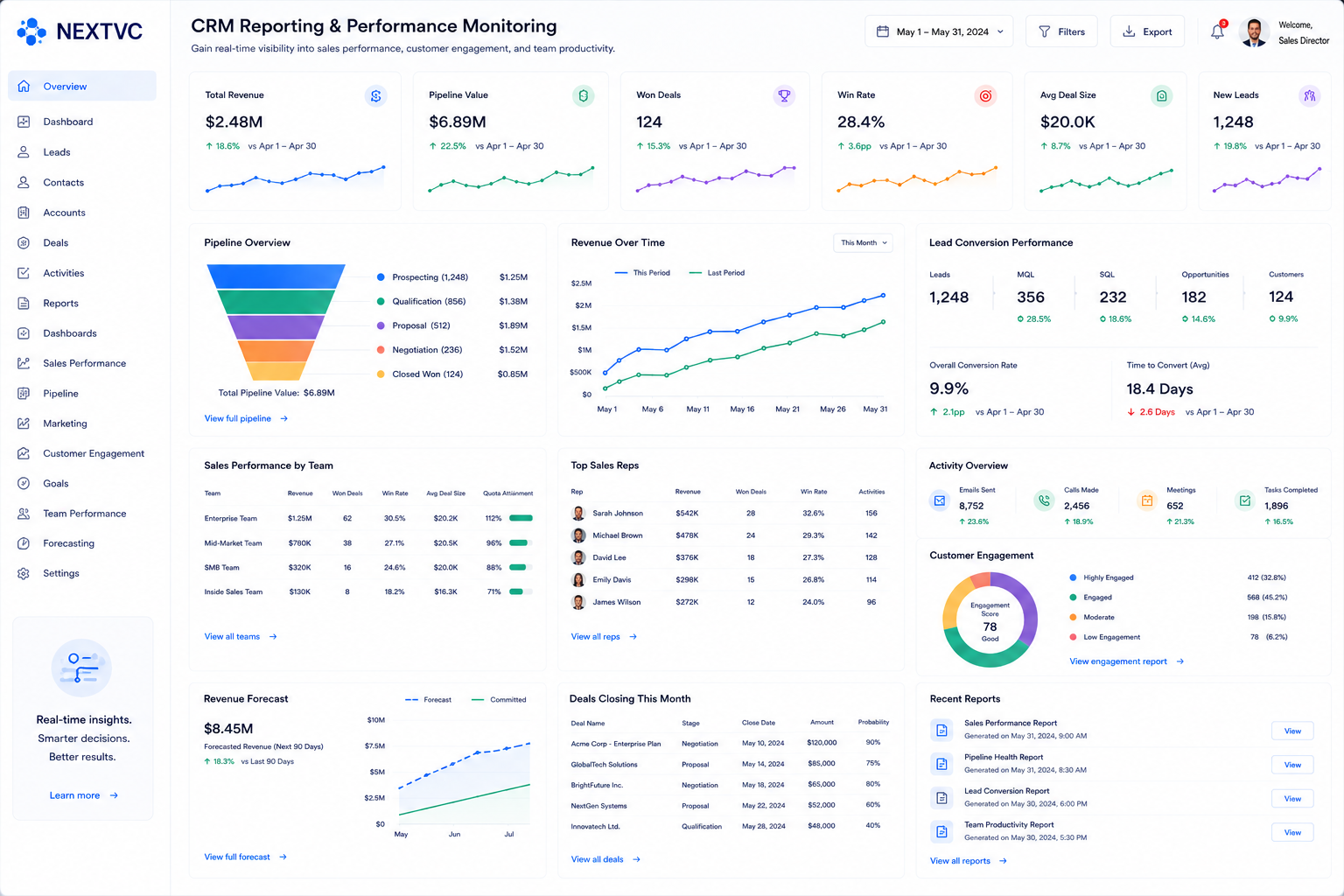Open the Total Revenue dollar icon

[375, 96]
